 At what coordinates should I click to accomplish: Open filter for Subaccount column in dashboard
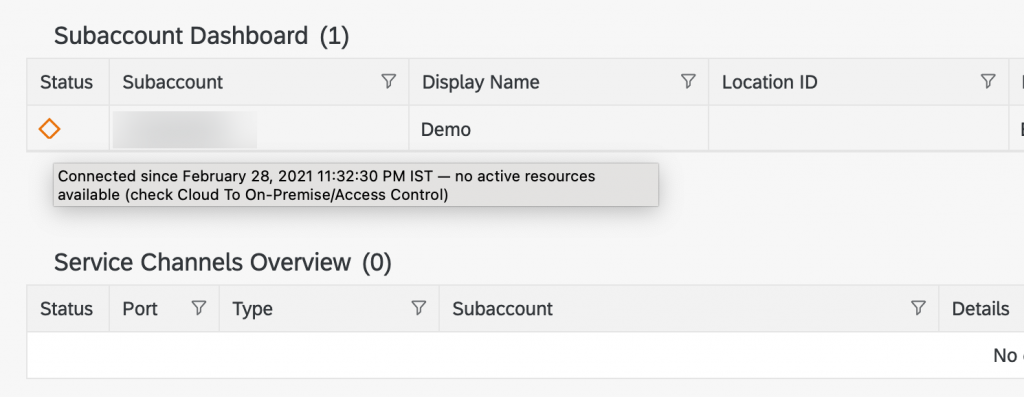pyautogui.click(x=389, y=81)
